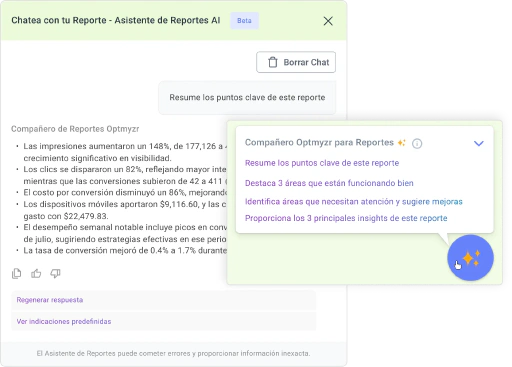Image resolution: width=512 pixels, height=367 pixels.
Task: Open Ver indicaciones predefinidas
Action: click(x=64, y=321)
